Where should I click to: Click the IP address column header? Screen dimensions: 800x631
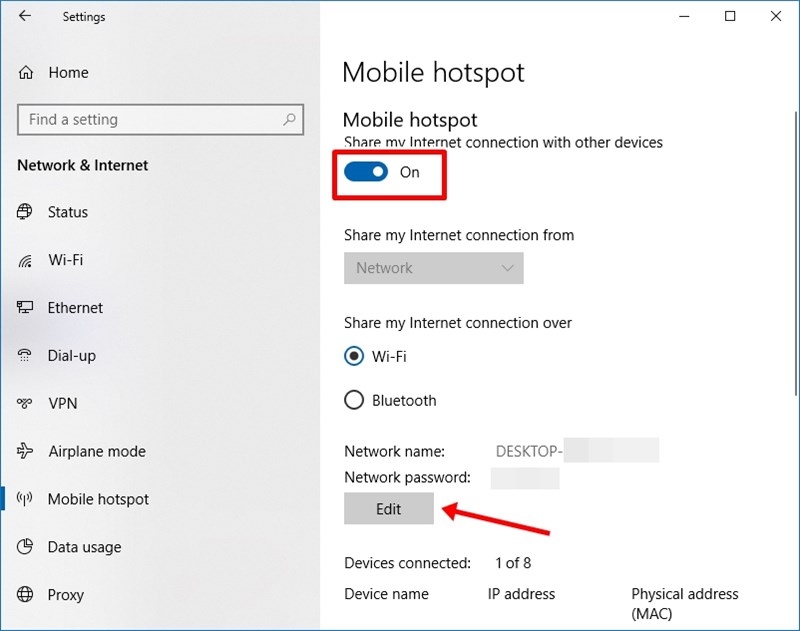521,594
